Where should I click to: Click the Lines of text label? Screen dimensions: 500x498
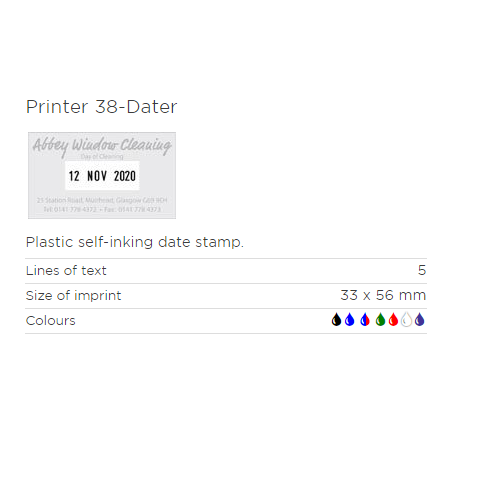[66, 271]
